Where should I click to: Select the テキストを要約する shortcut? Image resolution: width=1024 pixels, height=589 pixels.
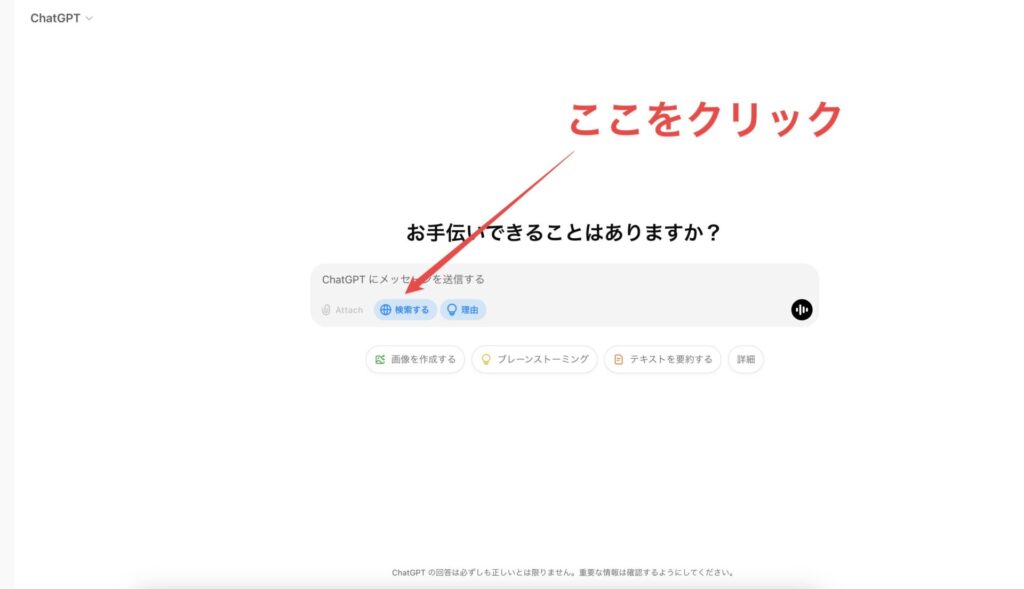[662, 359]
